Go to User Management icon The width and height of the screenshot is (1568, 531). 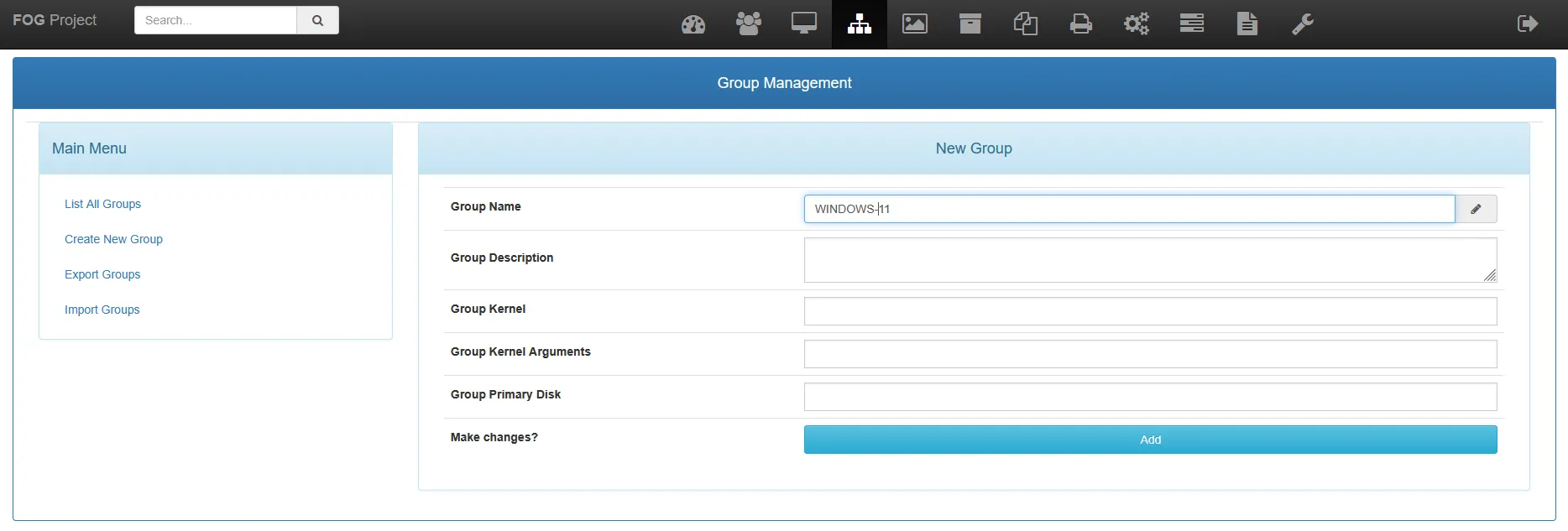tap(748, 23)
